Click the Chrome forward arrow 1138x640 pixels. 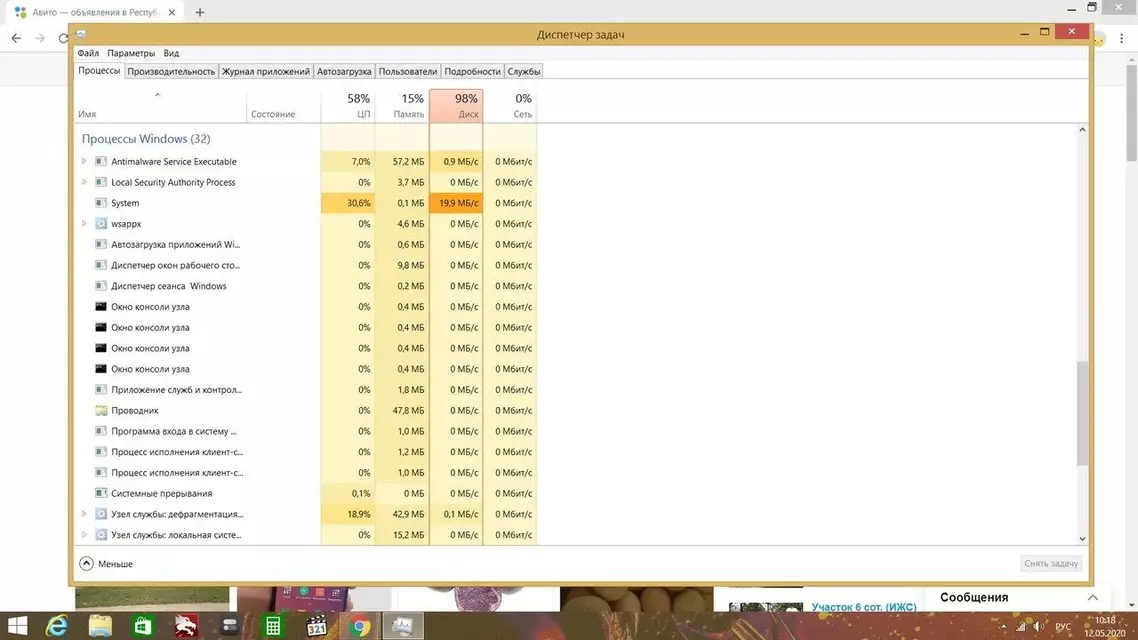pos(40,38)
